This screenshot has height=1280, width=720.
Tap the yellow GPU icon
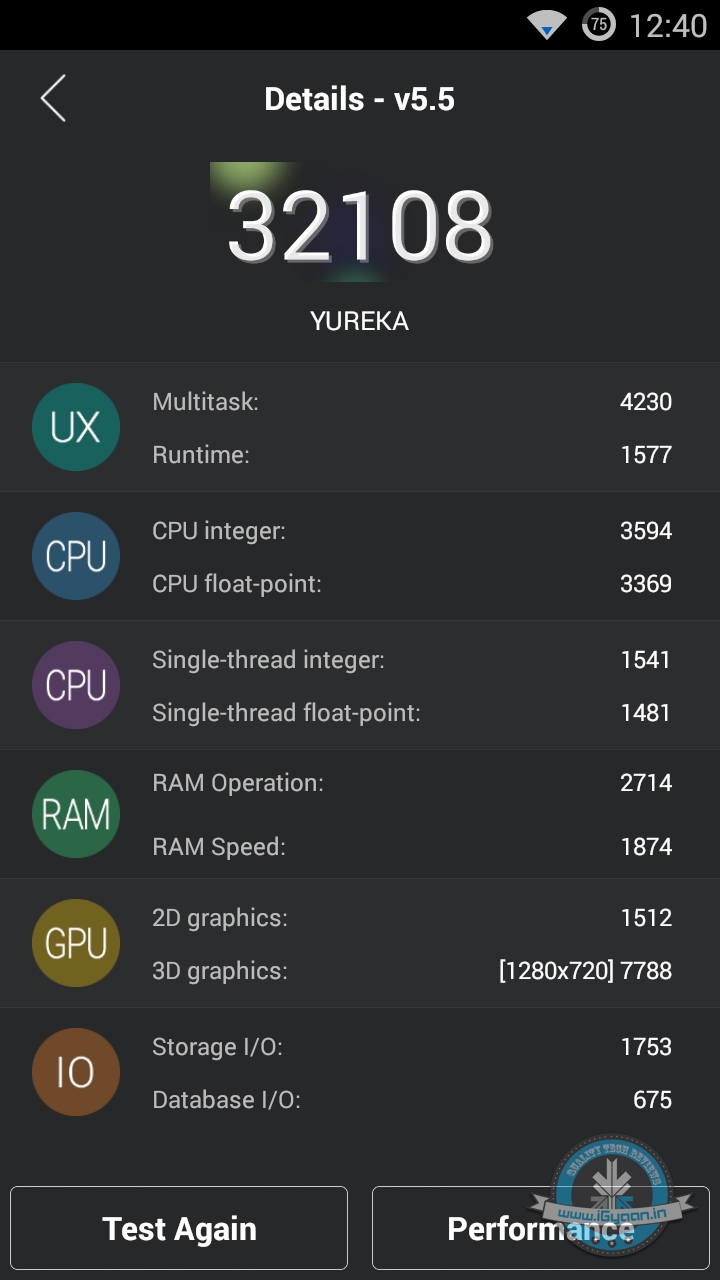click(x=76, y=943)
